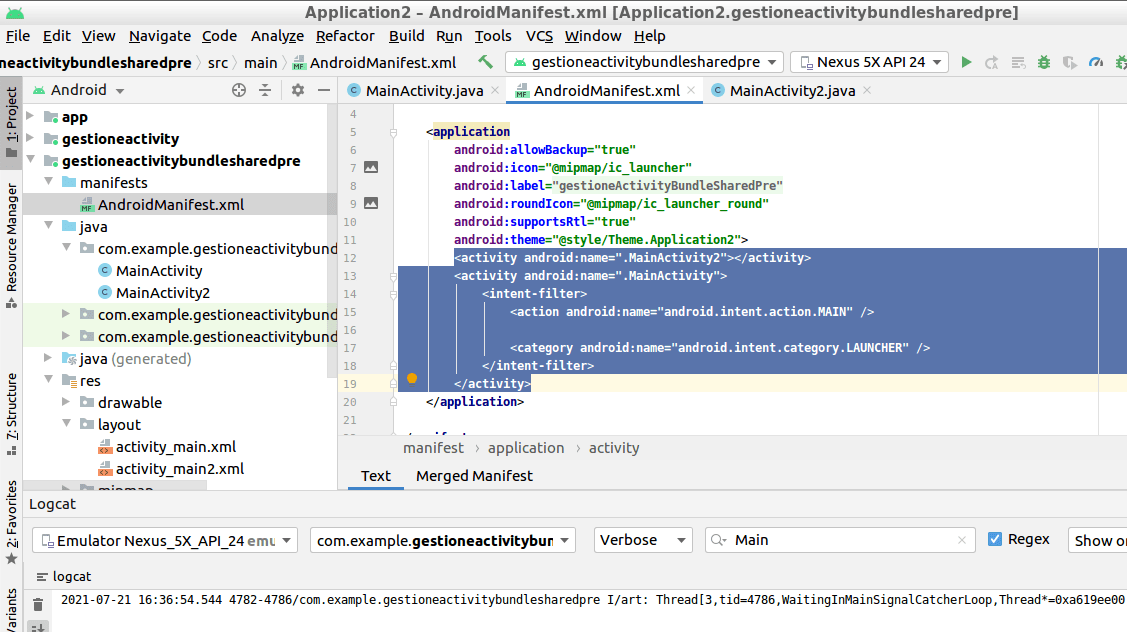Click the src breadcrumb in navigation bar
The height and width of the screenshot is (632, 1127).
pyautogui.click(x=218, y=63)
